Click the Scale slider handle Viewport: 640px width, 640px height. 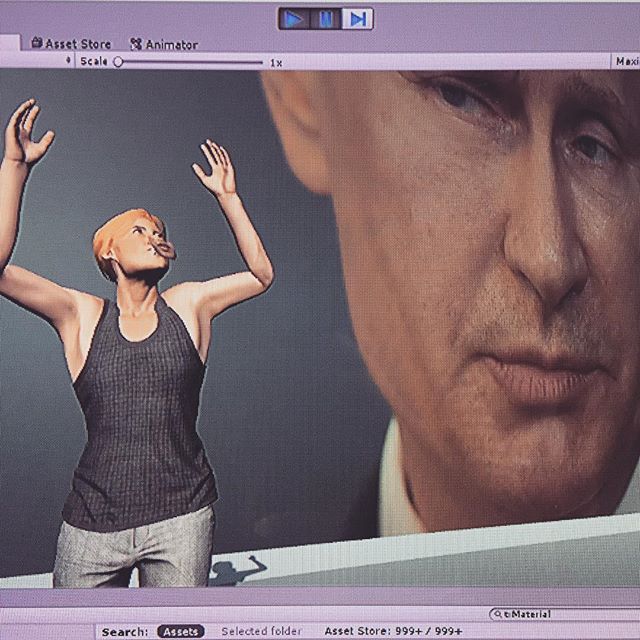(118, 62)
